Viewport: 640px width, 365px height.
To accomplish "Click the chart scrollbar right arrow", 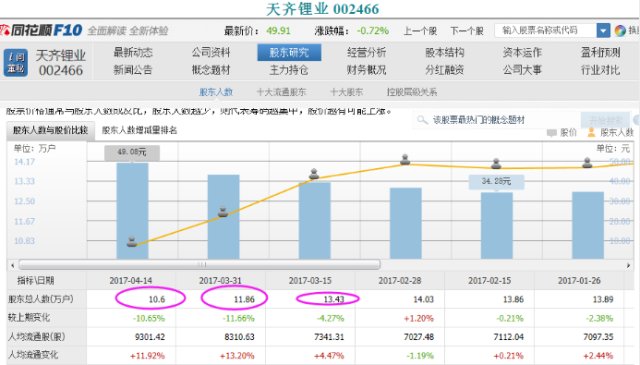I will pyautogui.click(x=628, y=265).
